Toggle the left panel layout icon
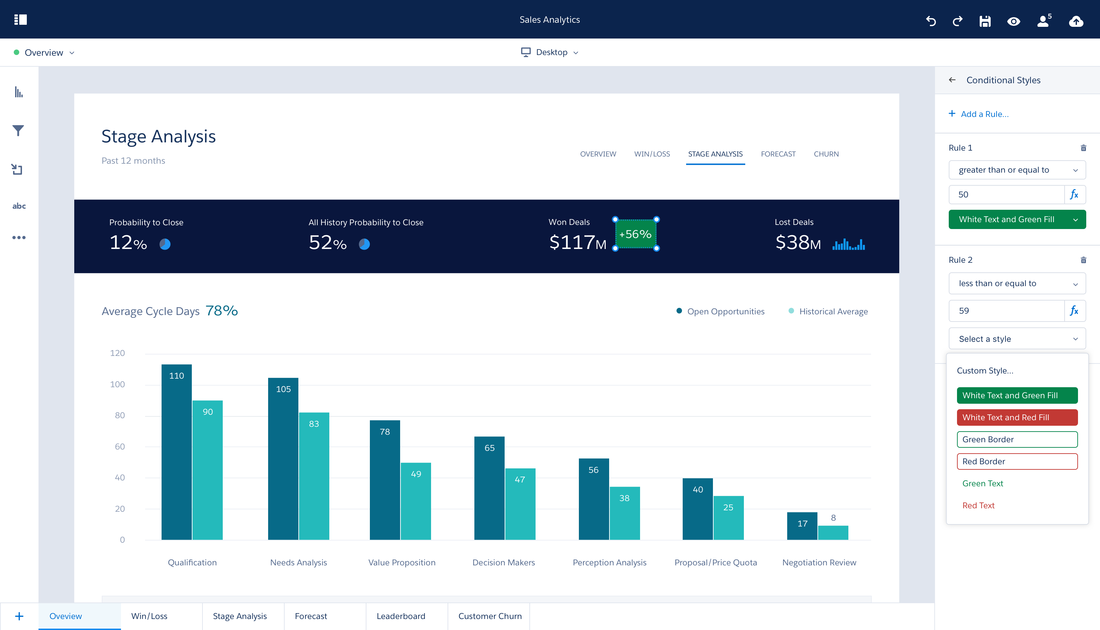The width and height of the screenshot is (1100, 630). tap(20, 20)
